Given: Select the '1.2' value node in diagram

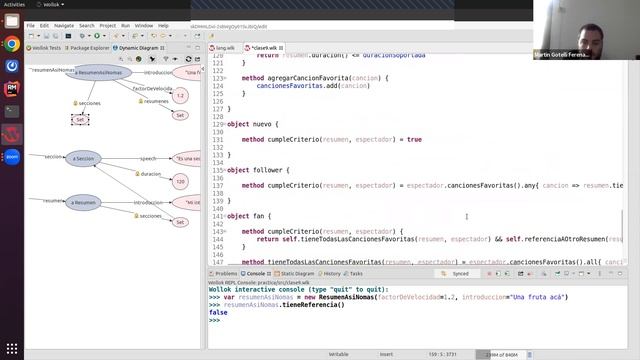Looking at the screenshot, I should 180,96.
